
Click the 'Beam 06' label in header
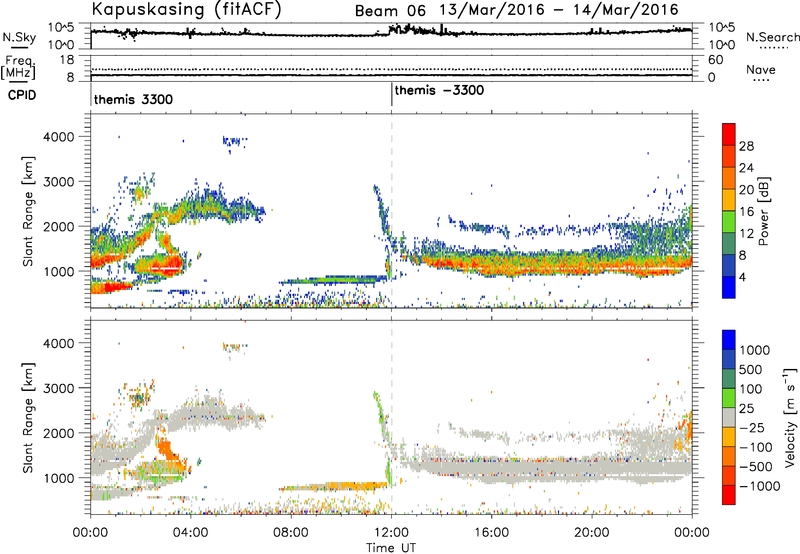pyautogui.click(x=390, y=11)
